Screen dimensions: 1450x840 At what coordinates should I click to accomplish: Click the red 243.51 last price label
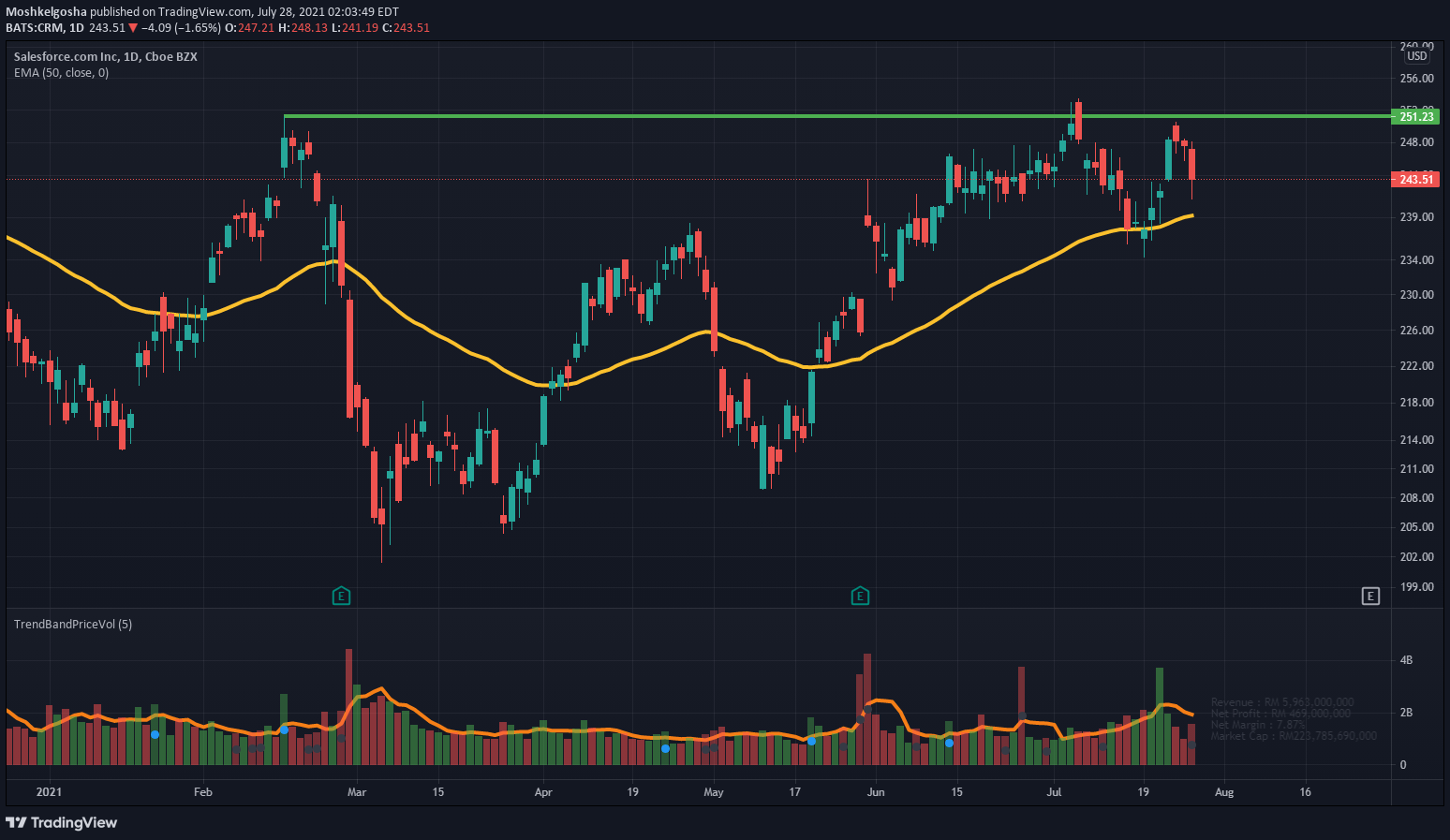point(1416,179)
